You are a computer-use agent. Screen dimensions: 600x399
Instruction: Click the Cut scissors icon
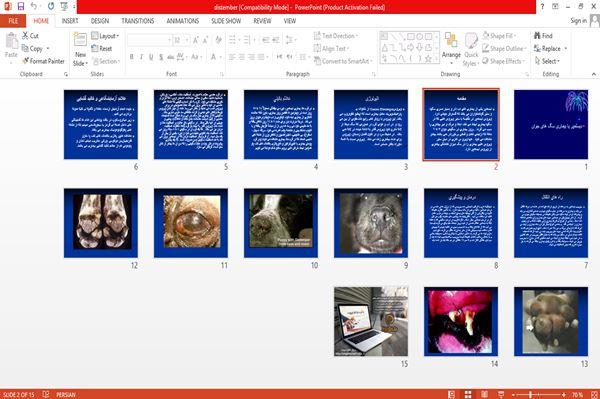tap(25, 36)
